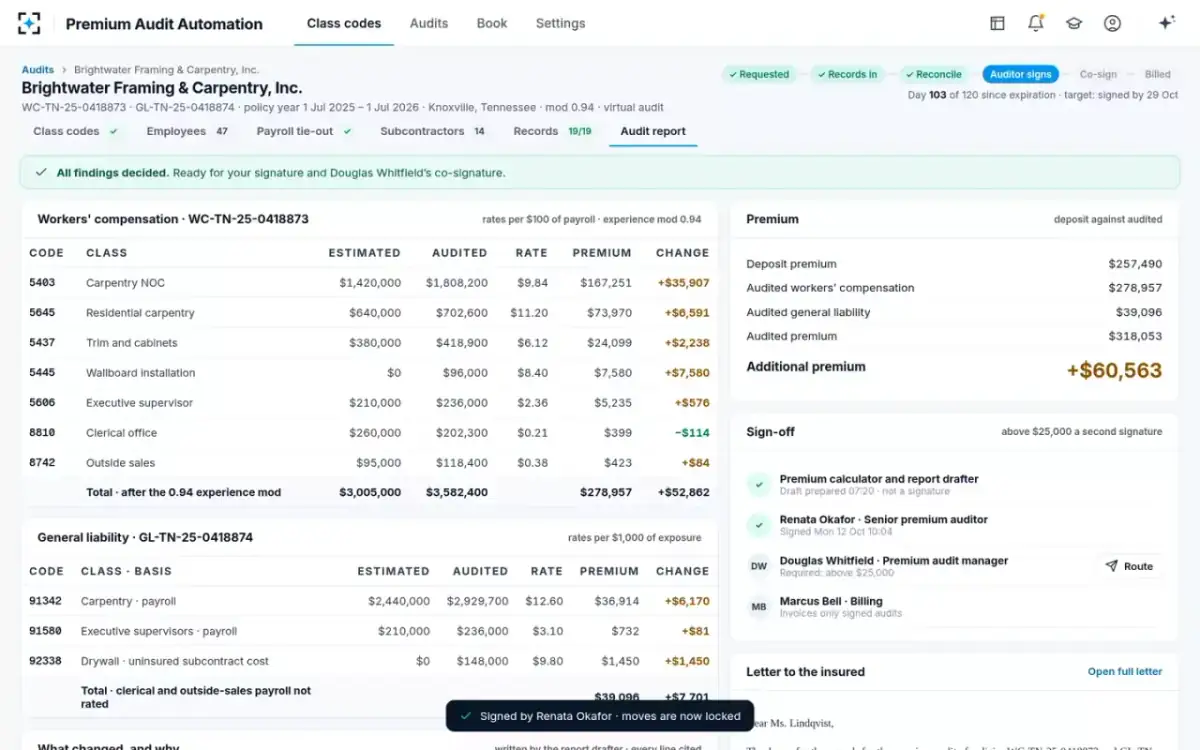Click the Billed stage step

(1158, 74)
